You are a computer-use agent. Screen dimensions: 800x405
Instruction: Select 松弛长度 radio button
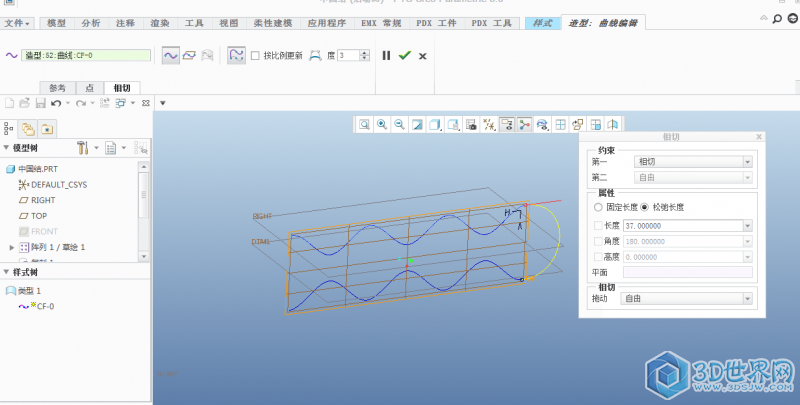[644, 207]
